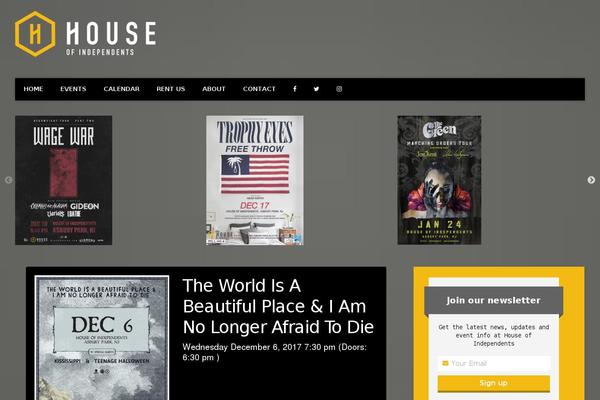This screenshot has height=400, width=600.
Task: Click the 'Get the latest news' description text
Action: pyautogui.click(x=494, y=335)
